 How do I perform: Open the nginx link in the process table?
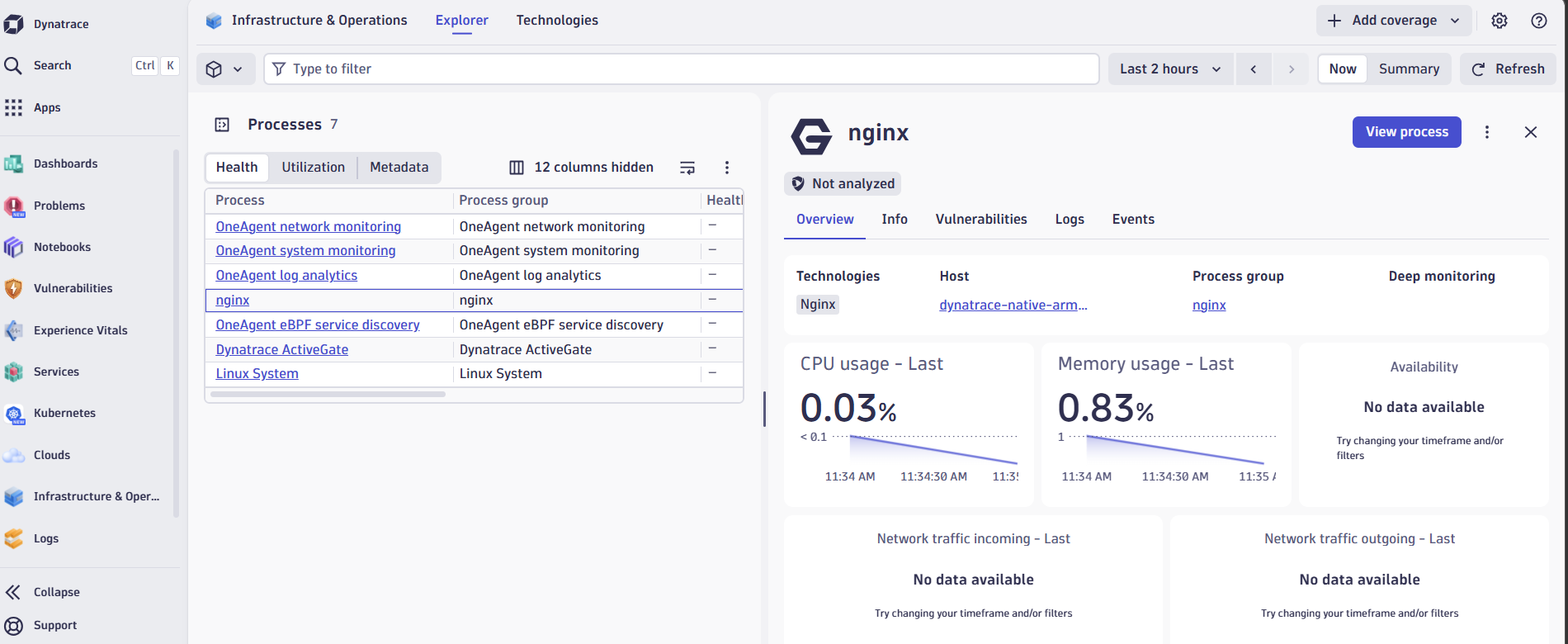233,301
